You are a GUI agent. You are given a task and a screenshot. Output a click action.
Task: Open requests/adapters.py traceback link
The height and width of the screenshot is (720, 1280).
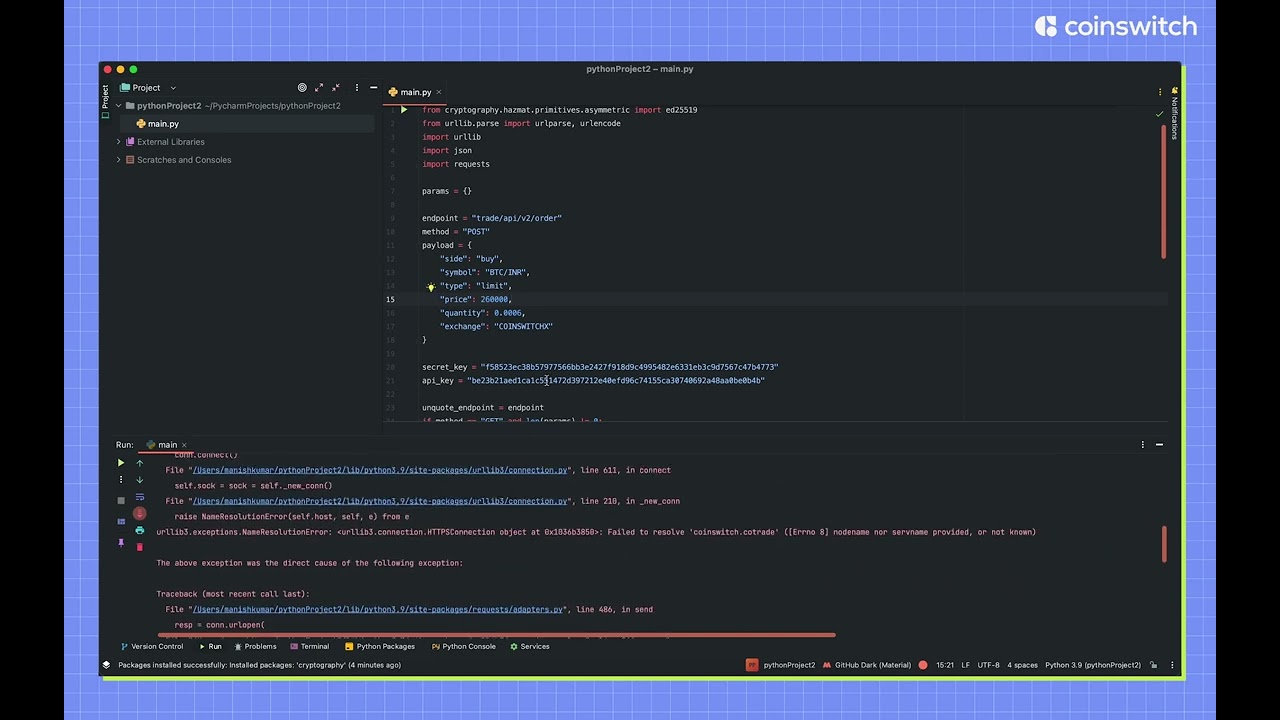(x=377, y=609)
